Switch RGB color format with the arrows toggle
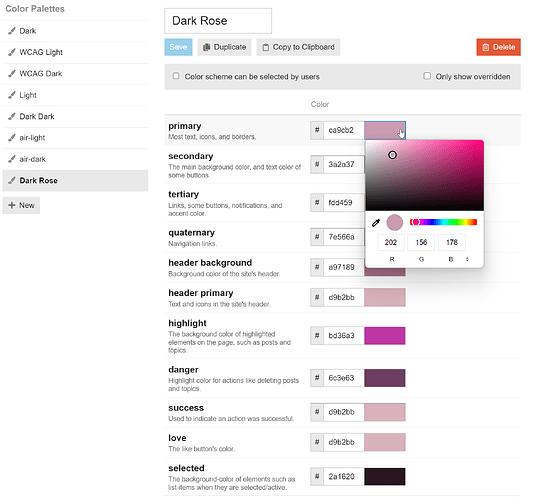The height and width of the screenshot is (500, 560). pyautogui.click(x=467, y=259)
